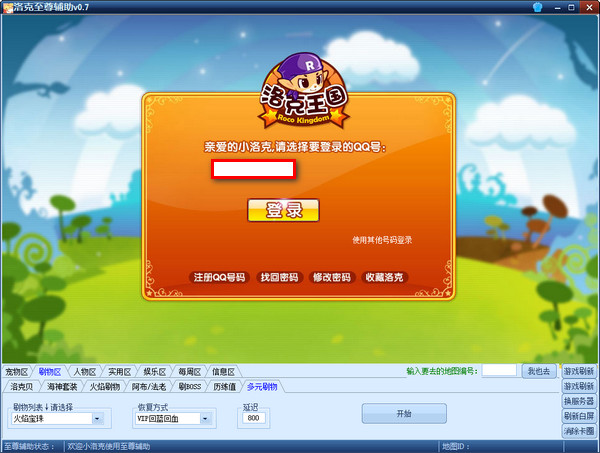The width and height of the screenshot is (600, 453).
Task: Click the map number input field
Action: tap(499, 370)
